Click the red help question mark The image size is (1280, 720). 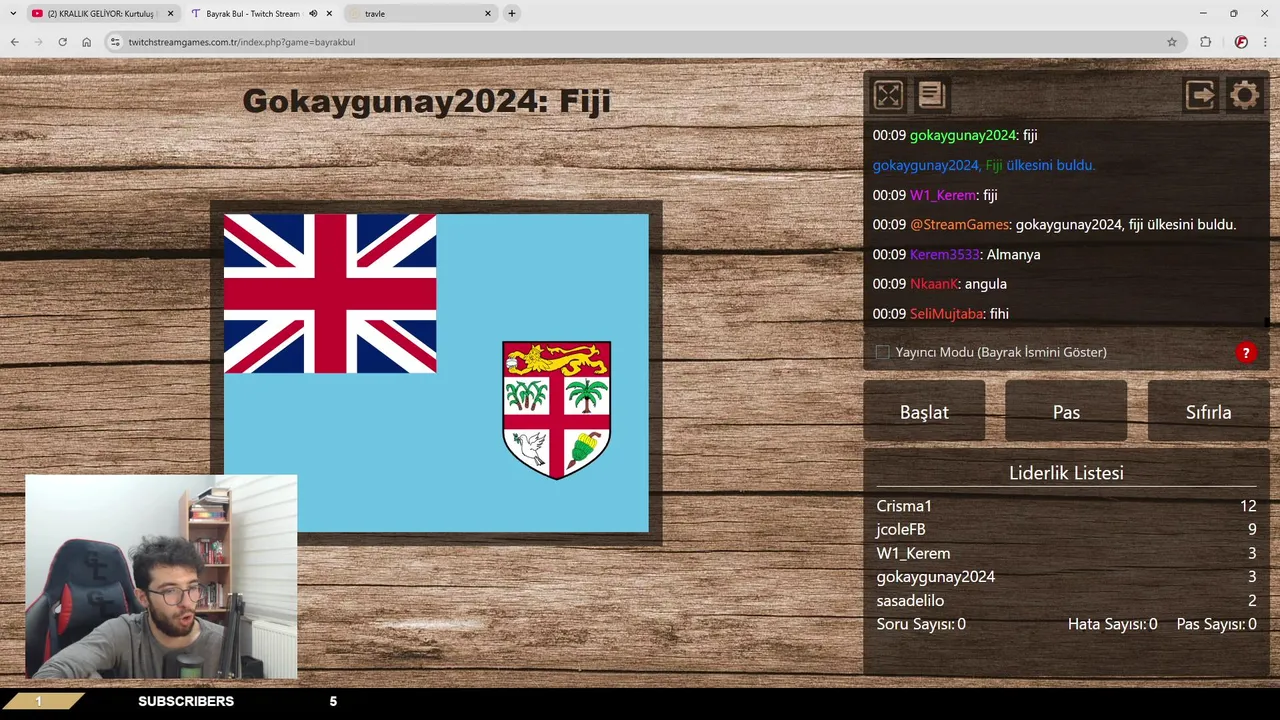1245,352
